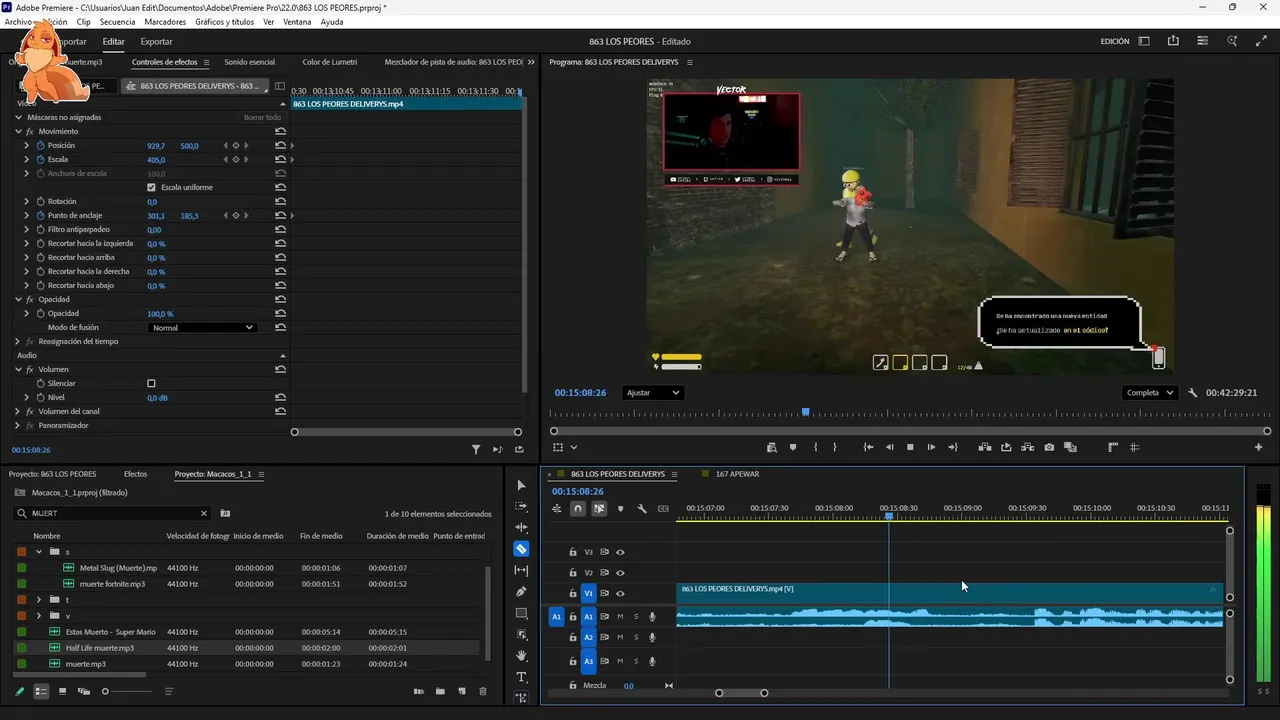Toggle Snap in timeline

(x=578, y=509)
